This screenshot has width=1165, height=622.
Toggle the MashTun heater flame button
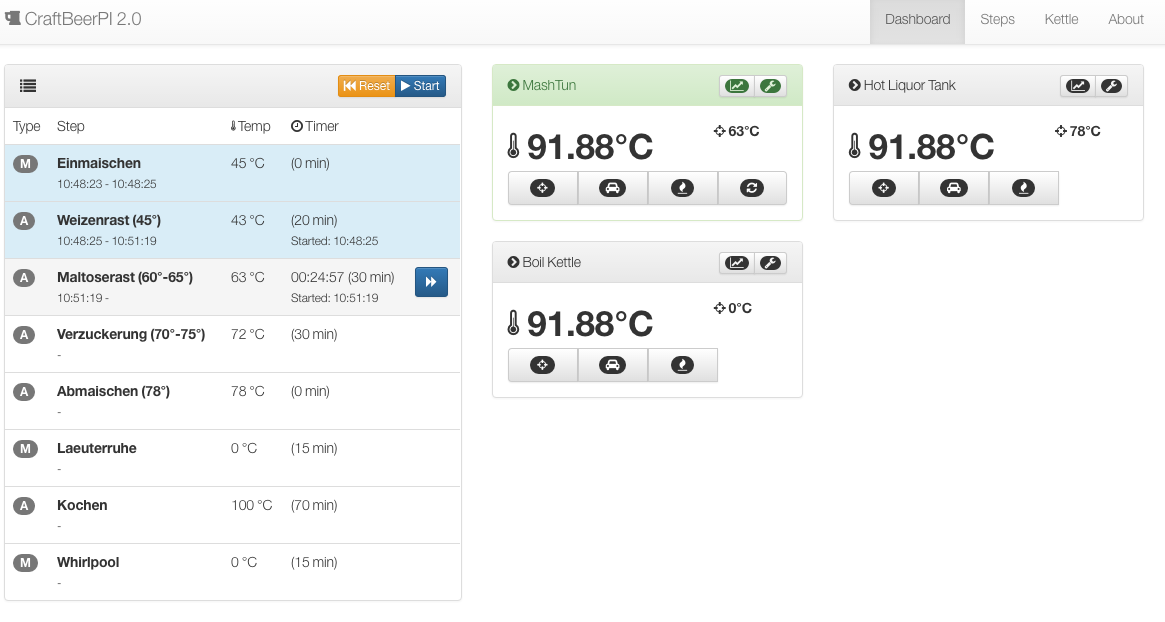click(682, 188)
